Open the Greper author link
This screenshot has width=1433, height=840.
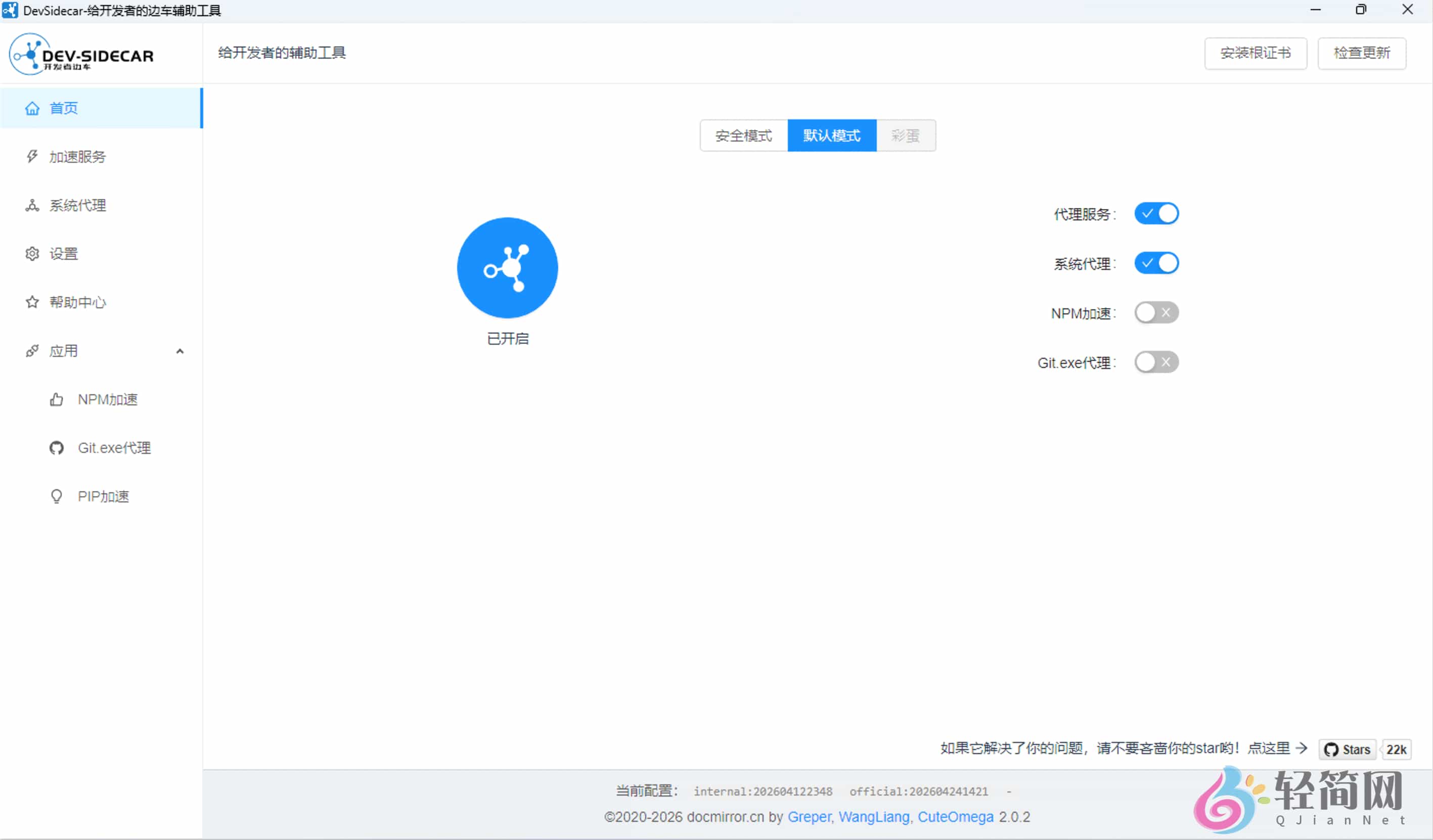[x=809, y=817]
